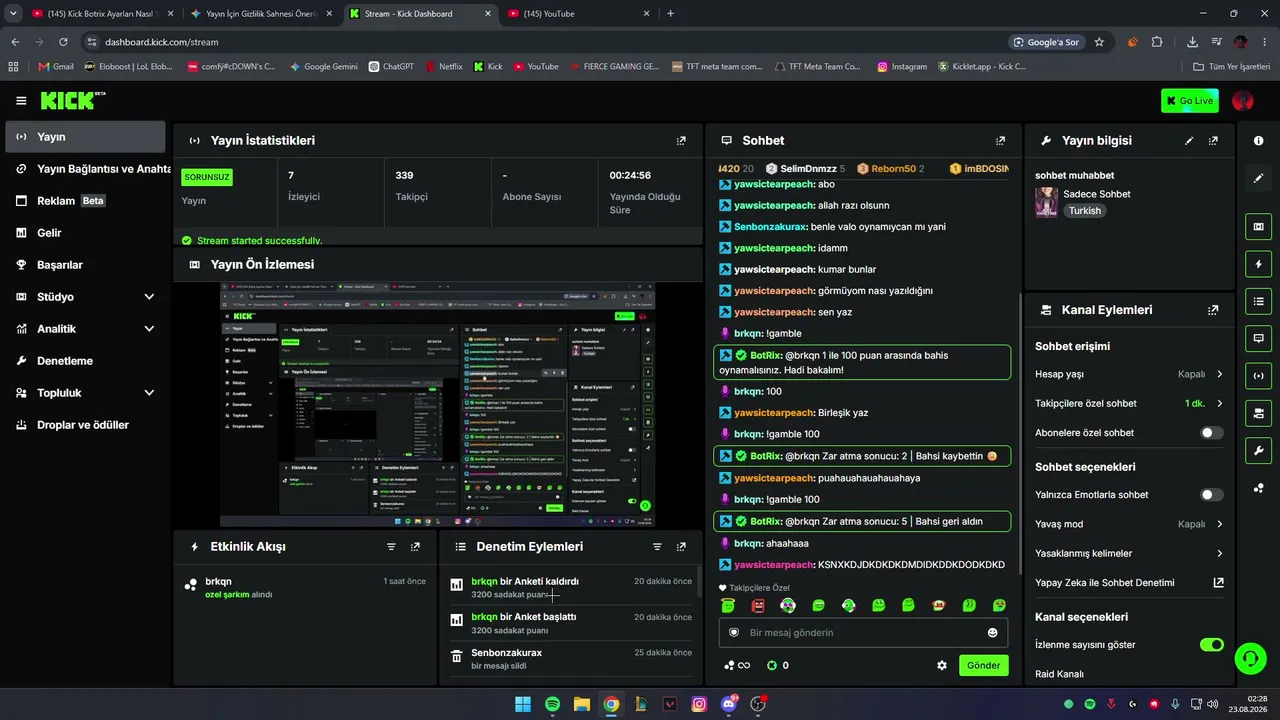Switch to the Kick Botrix YouTube tab
Screen dimensions: 1280x720
click(102, 14)
